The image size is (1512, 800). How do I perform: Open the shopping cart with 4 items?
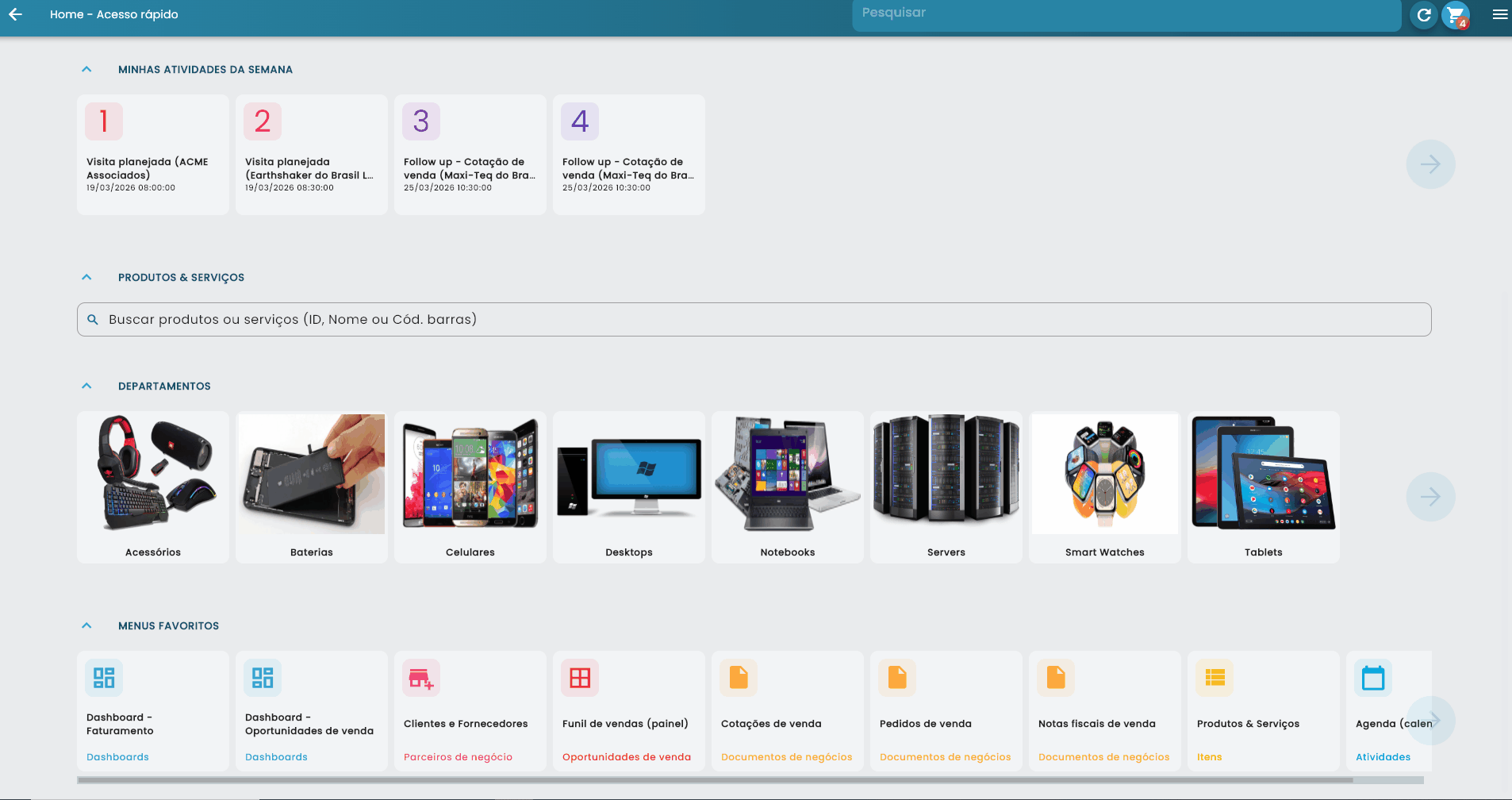pos(1456,15)
